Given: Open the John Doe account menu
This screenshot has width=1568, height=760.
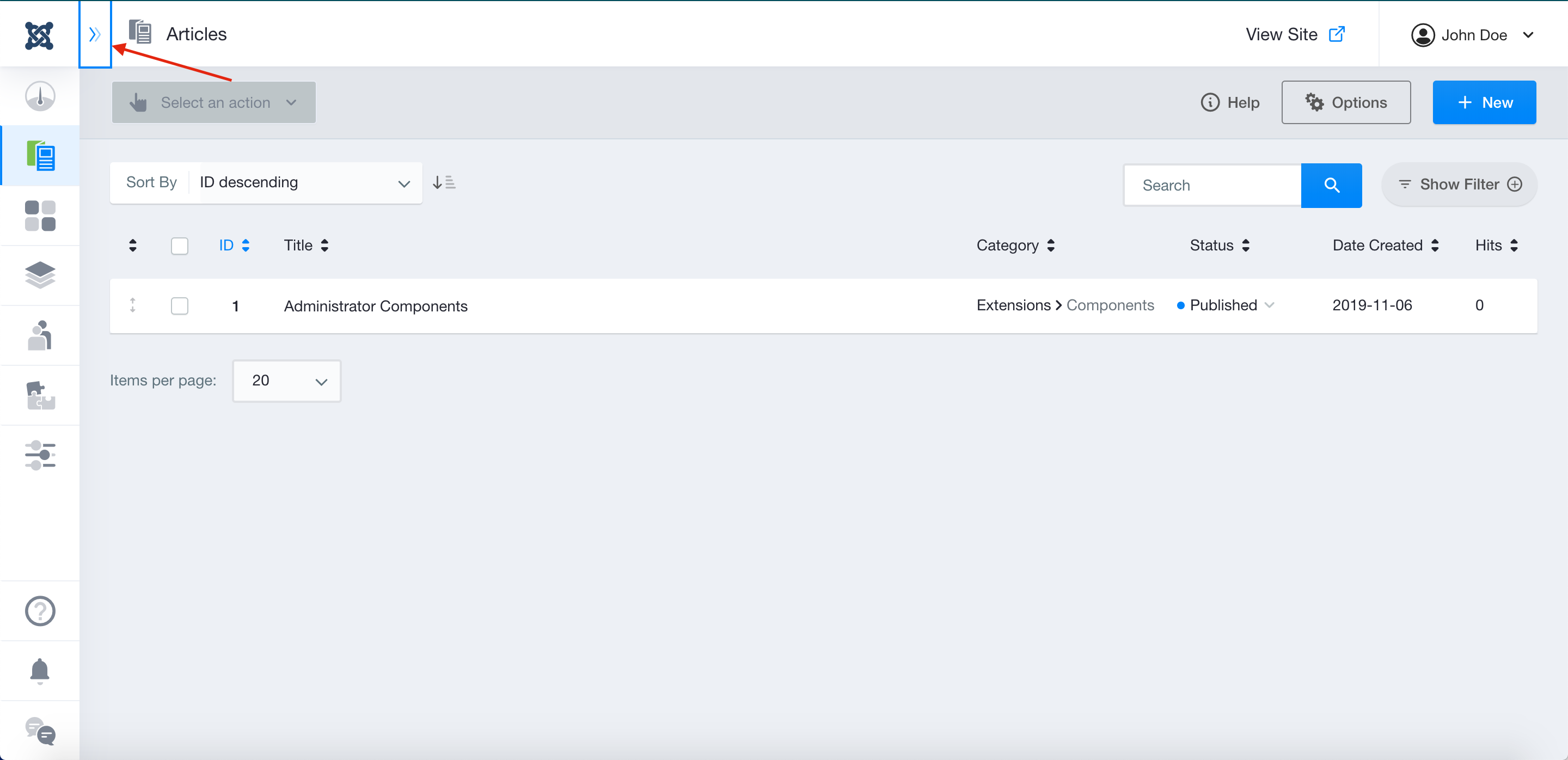Looking at the screenshot, I should click(1475, 35).
